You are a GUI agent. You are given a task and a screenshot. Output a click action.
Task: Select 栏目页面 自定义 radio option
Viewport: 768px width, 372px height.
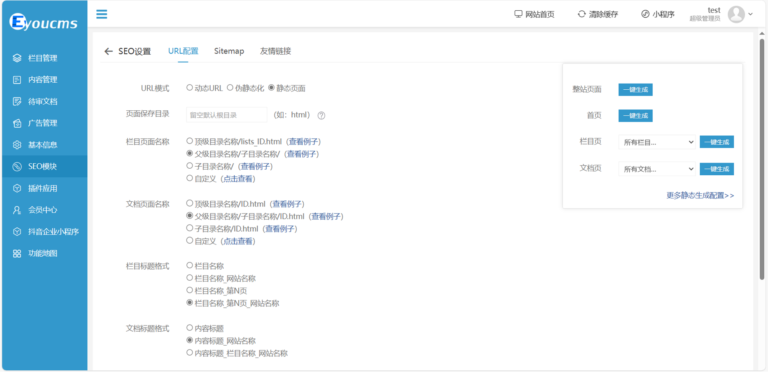(x=190, y=179)
